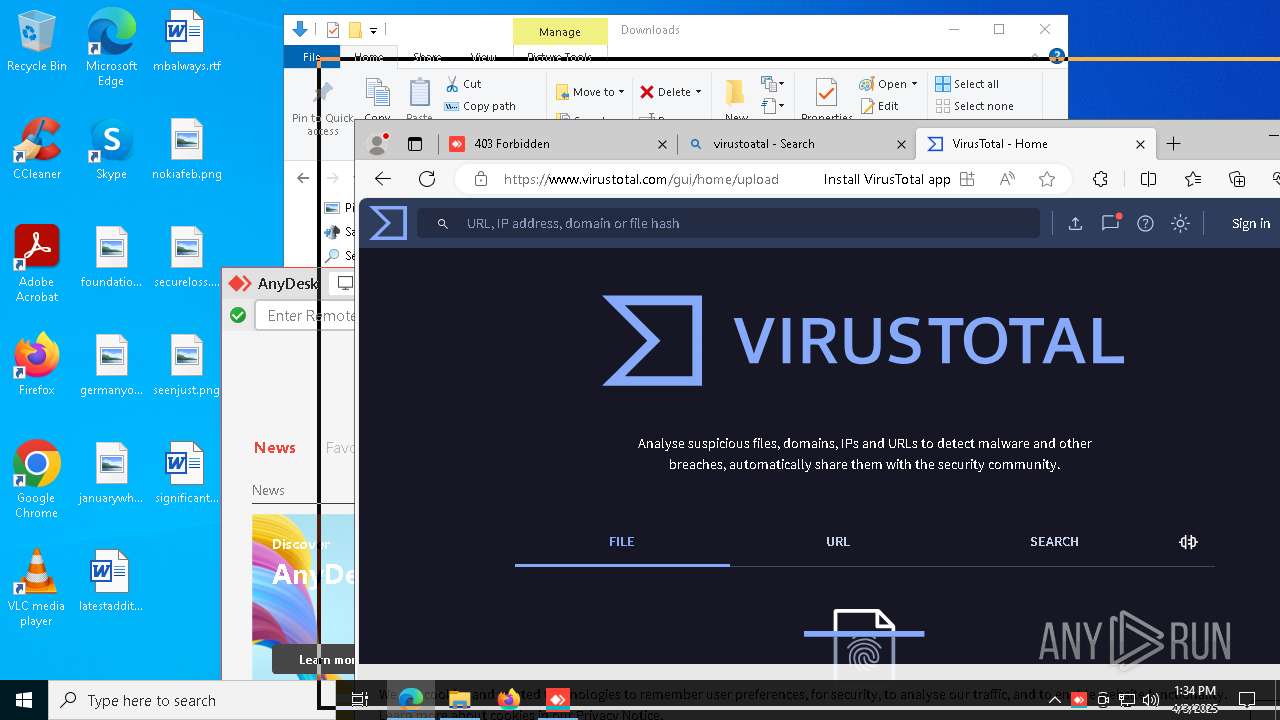
Task: Open the Recycle Bin desktop icon
Action: pyautogui.click(x=37, y=42)
